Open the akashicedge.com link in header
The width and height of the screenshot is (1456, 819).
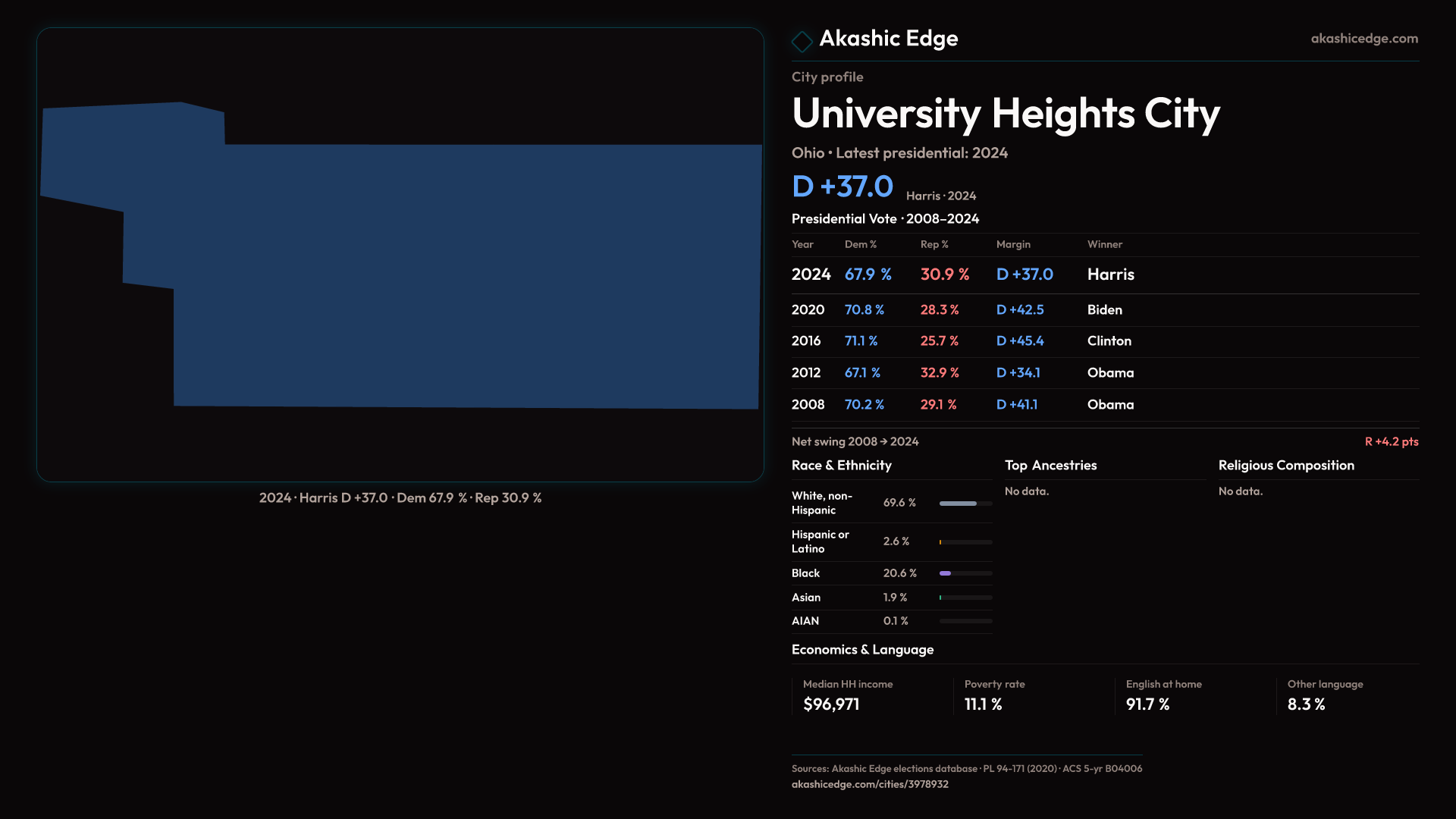pos(1363,39)
